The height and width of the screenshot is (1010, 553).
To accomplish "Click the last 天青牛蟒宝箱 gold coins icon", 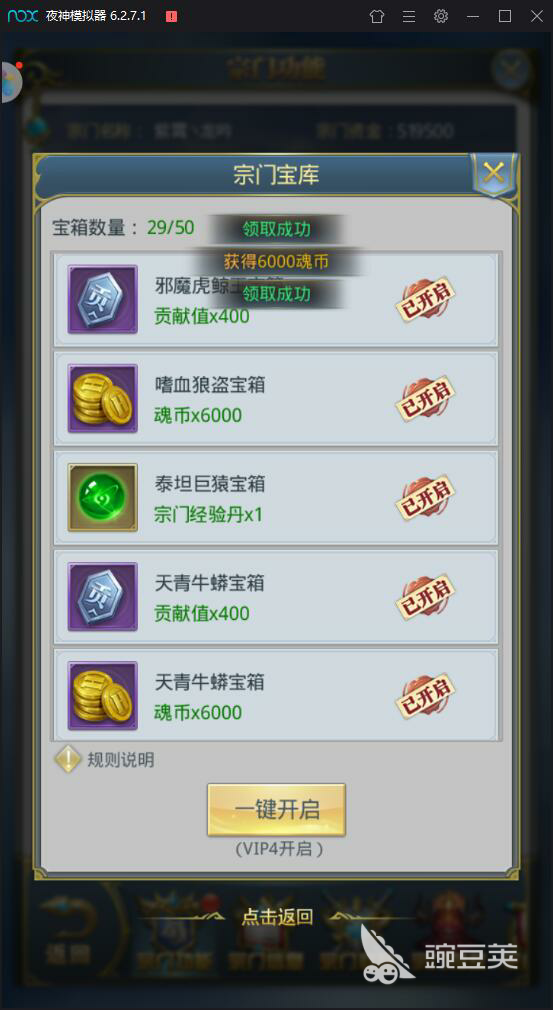I will (x=102, y=696).
